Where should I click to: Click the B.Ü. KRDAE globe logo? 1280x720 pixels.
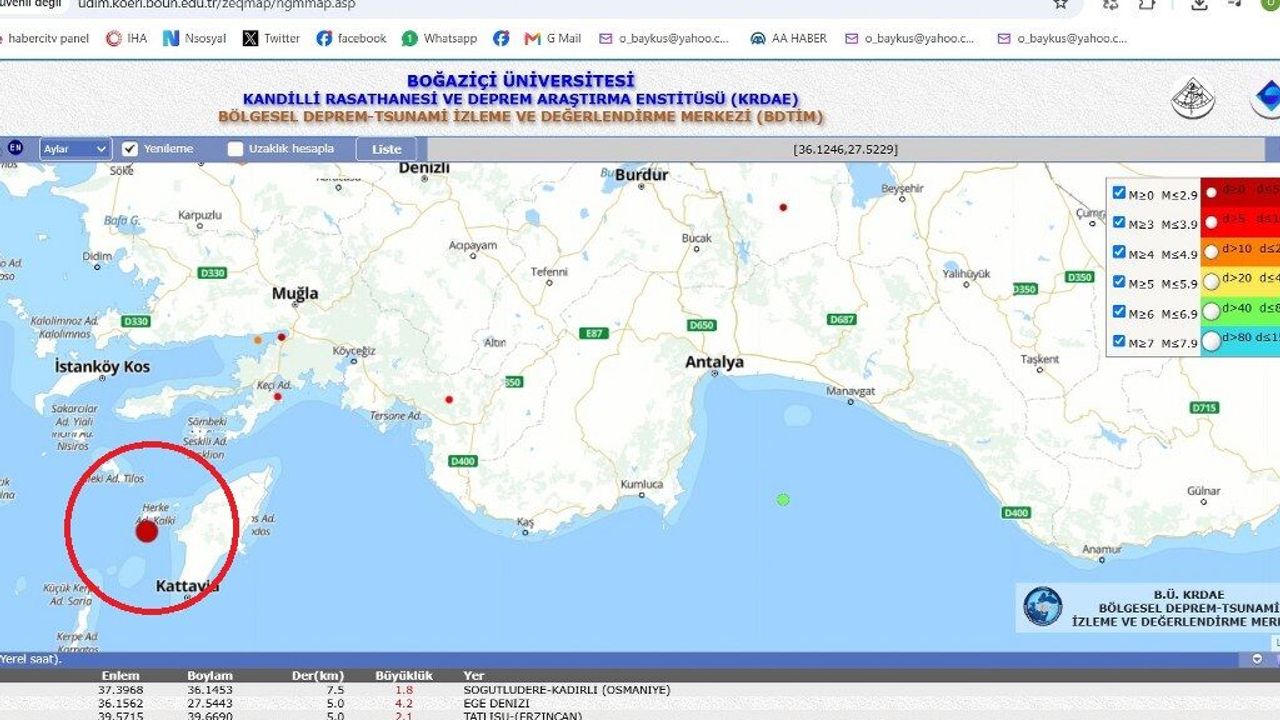[1043, 606]
